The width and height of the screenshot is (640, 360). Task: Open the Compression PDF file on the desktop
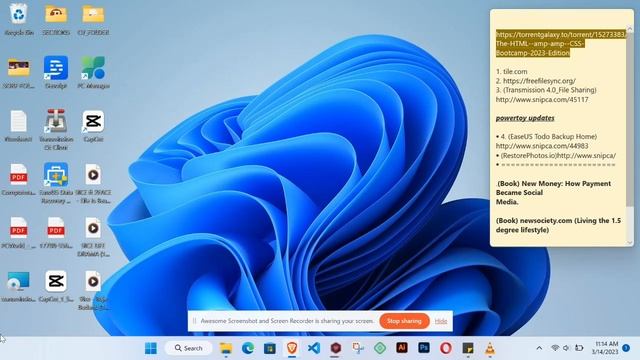click(18, 179)
